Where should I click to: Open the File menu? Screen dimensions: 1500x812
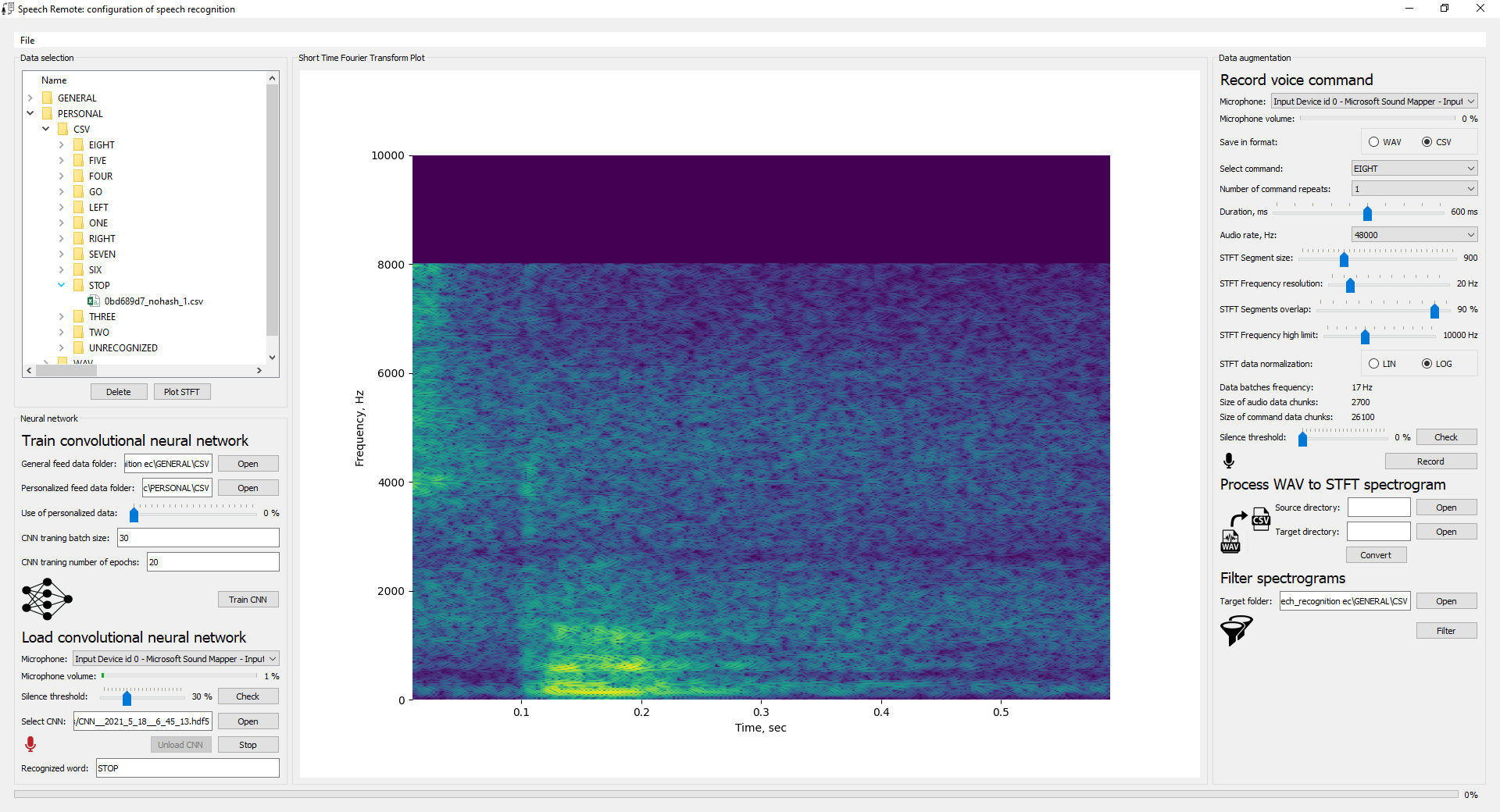click(27, 40)
